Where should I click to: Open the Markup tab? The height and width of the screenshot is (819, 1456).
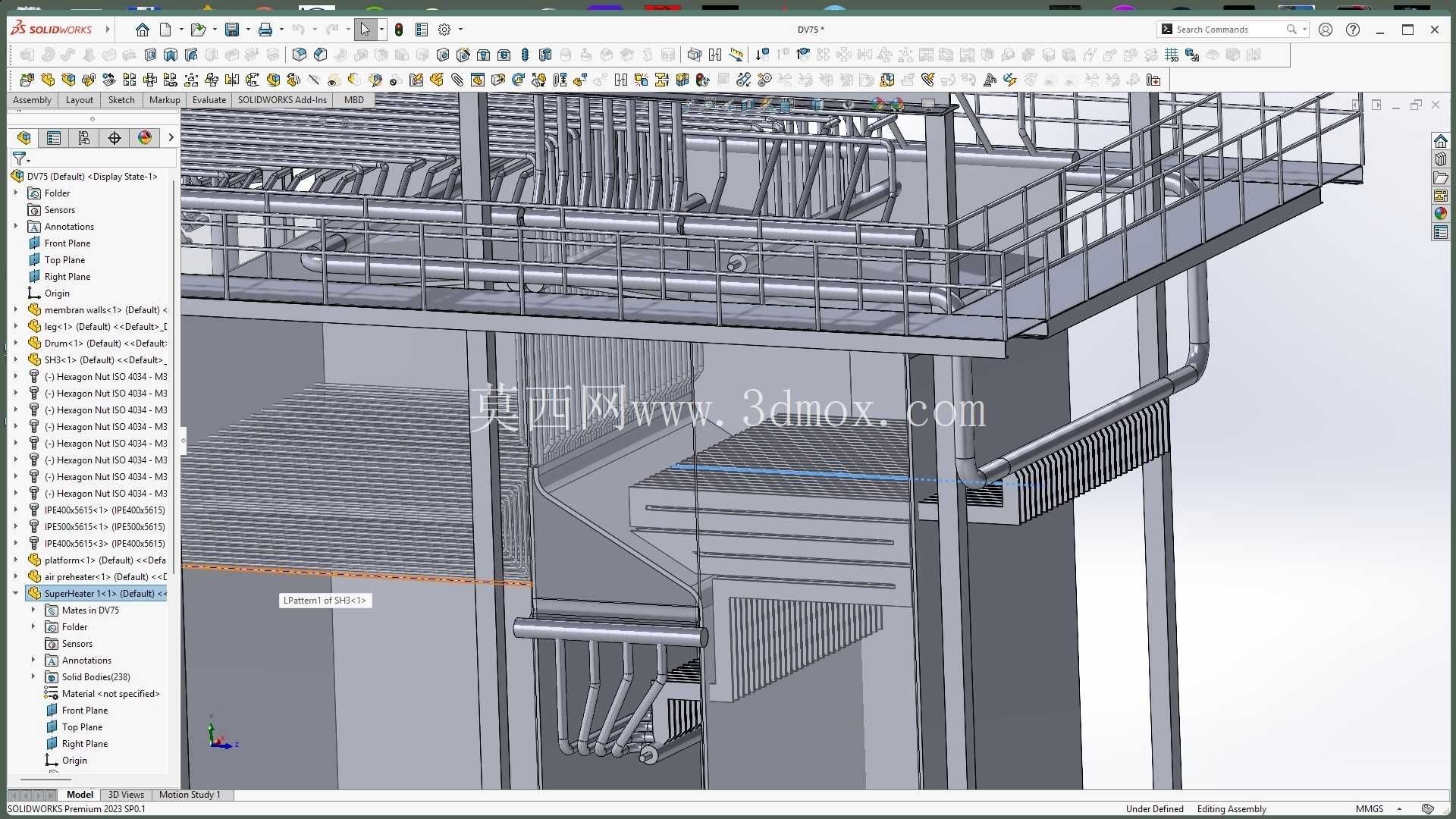(165, 100)
